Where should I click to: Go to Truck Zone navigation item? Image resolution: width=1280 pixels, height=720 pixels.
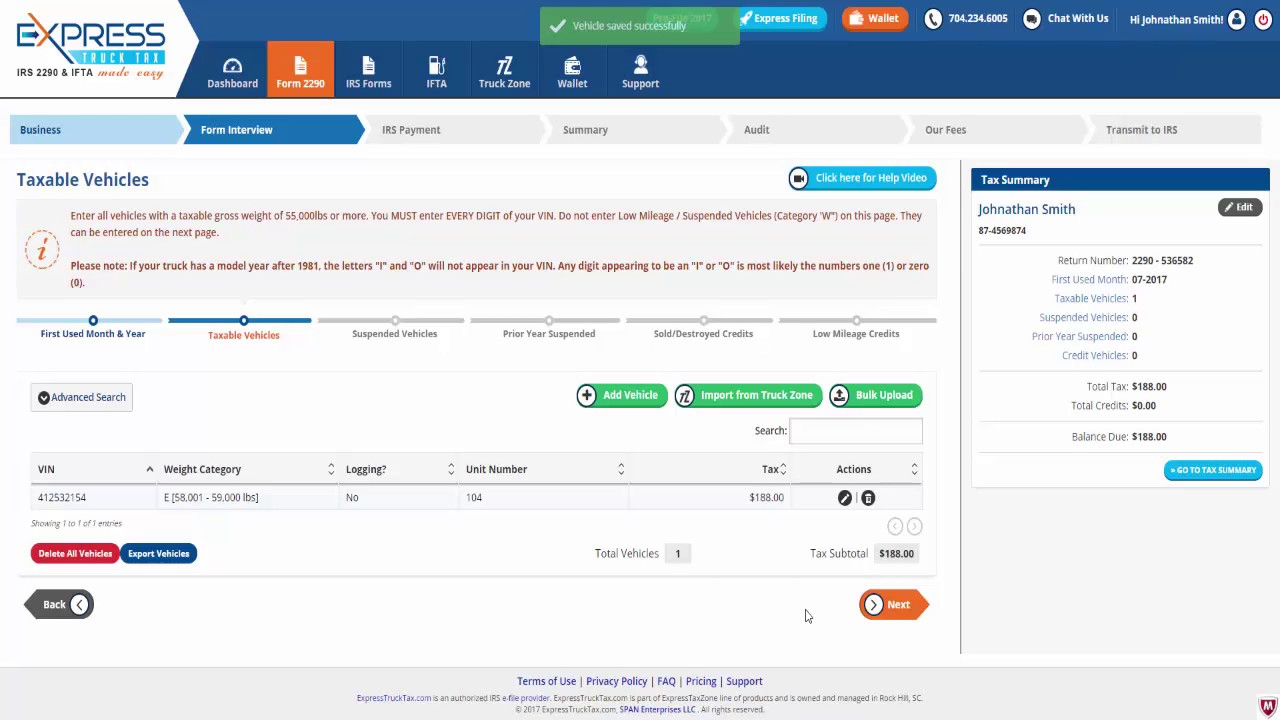[x=504, y=72]
